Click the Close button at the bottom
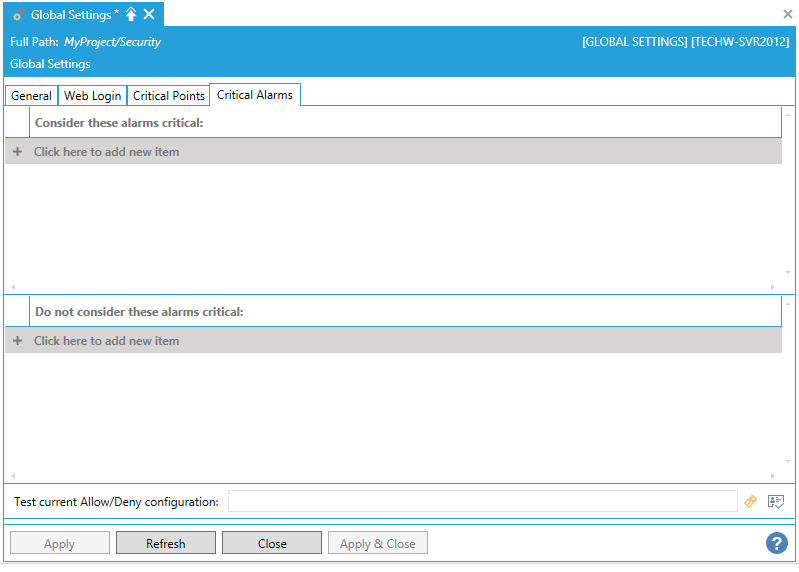This screenshot has width=799, height=572. tap(272, 544)
